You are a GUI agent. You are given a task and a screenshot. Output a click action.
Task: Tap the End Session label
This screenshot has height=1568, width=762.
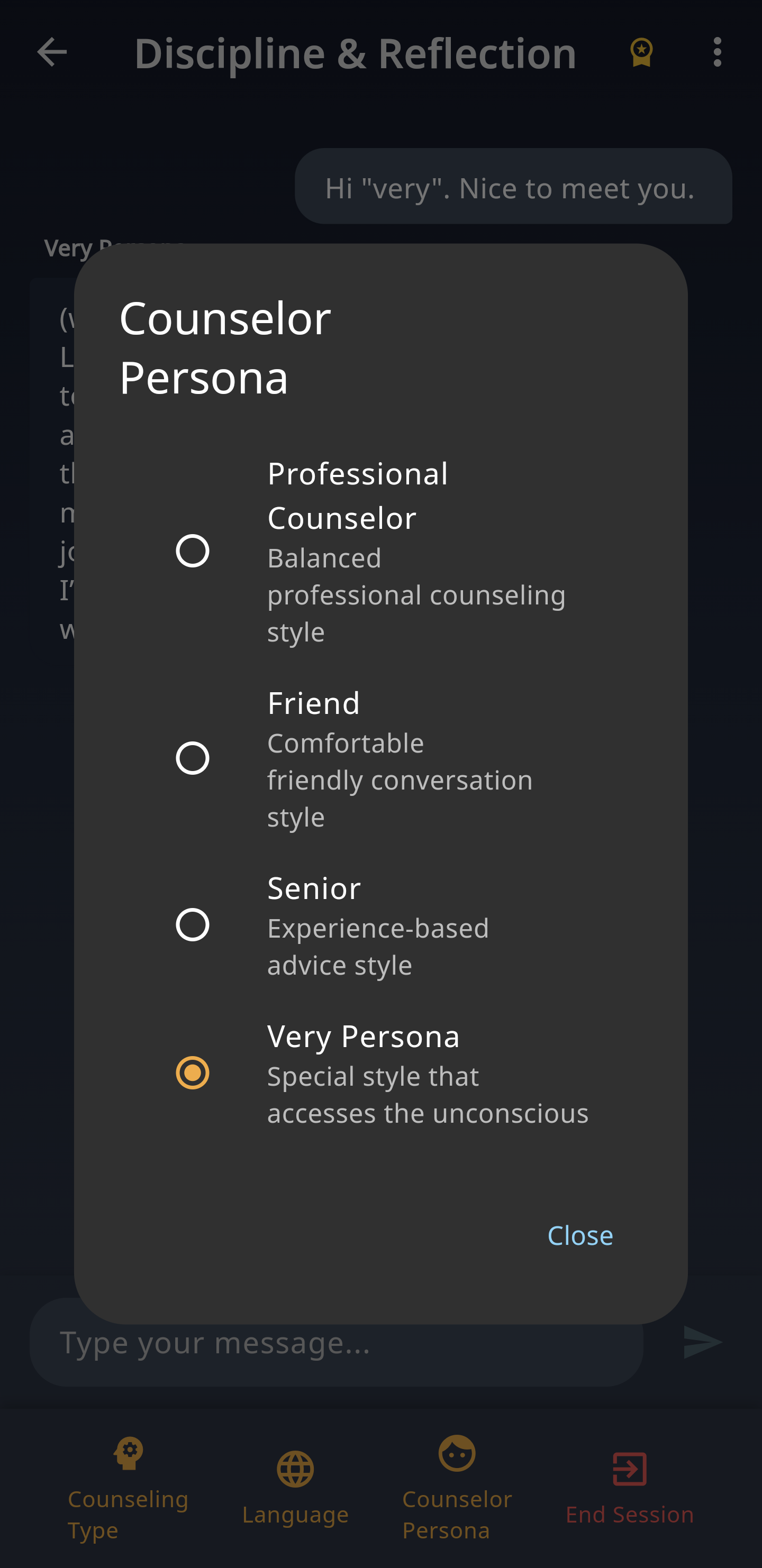pyautogui.click(x=629, y=1514)
